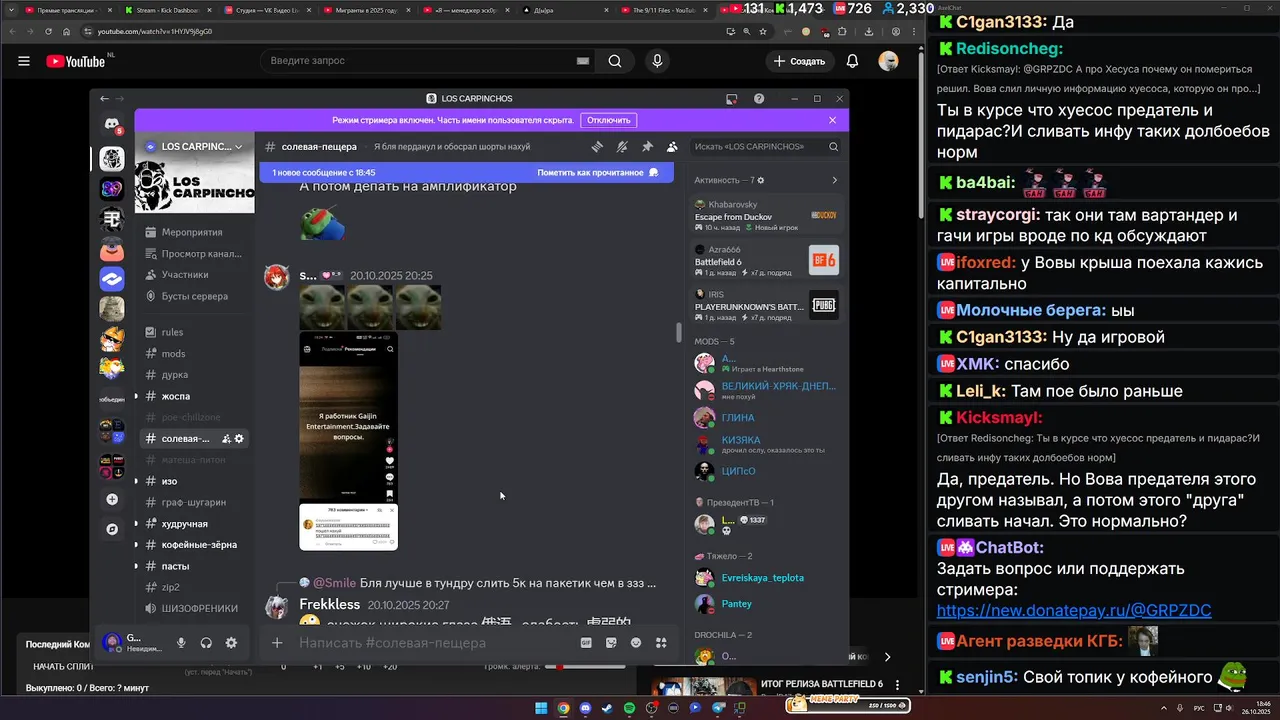Toggle Discord headphones deafen
1280x720 pixels.
(206, 643)
